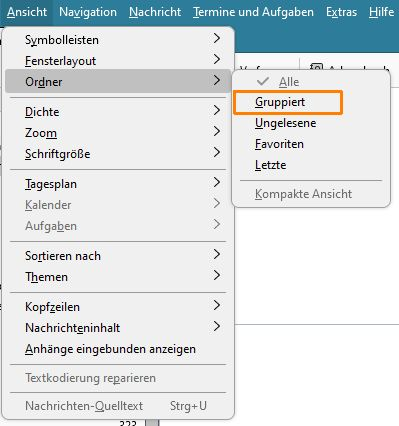The image size is (399, 426).
Task: Enable the Ungelesene folder view
Action: (311, 123)
